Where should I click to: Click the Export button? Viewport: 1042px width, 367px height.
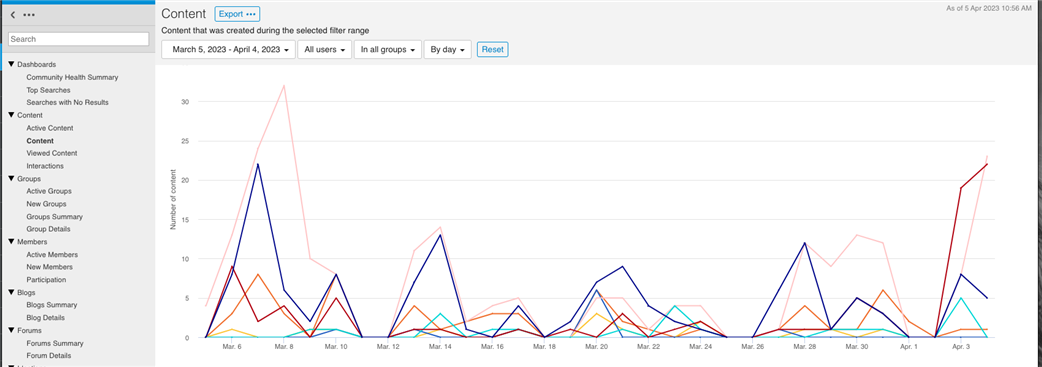pos(237,14)
